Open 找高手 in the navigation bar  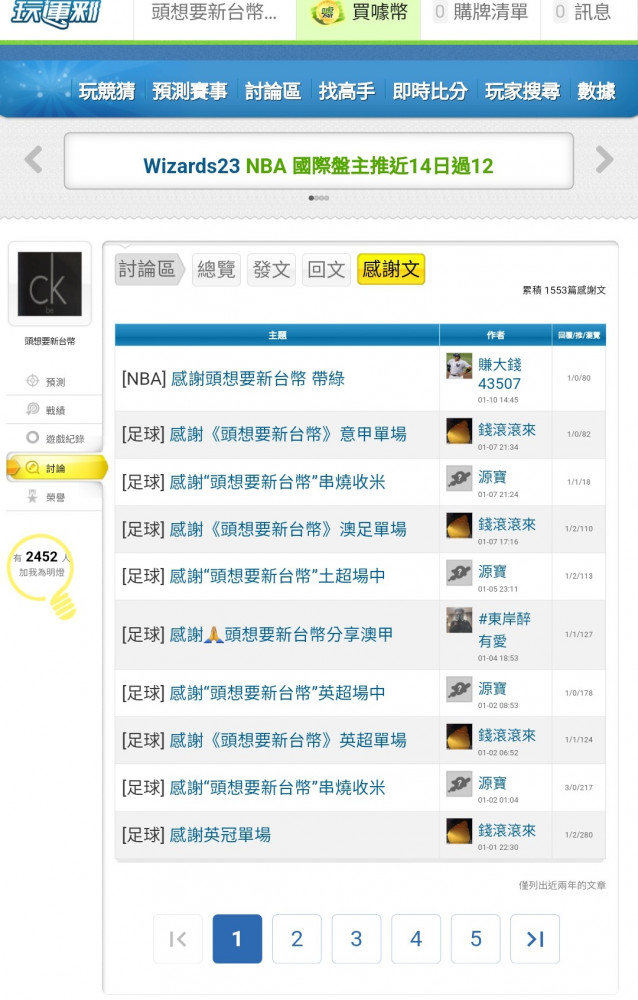pyautogui.click(x=346, y=91)
